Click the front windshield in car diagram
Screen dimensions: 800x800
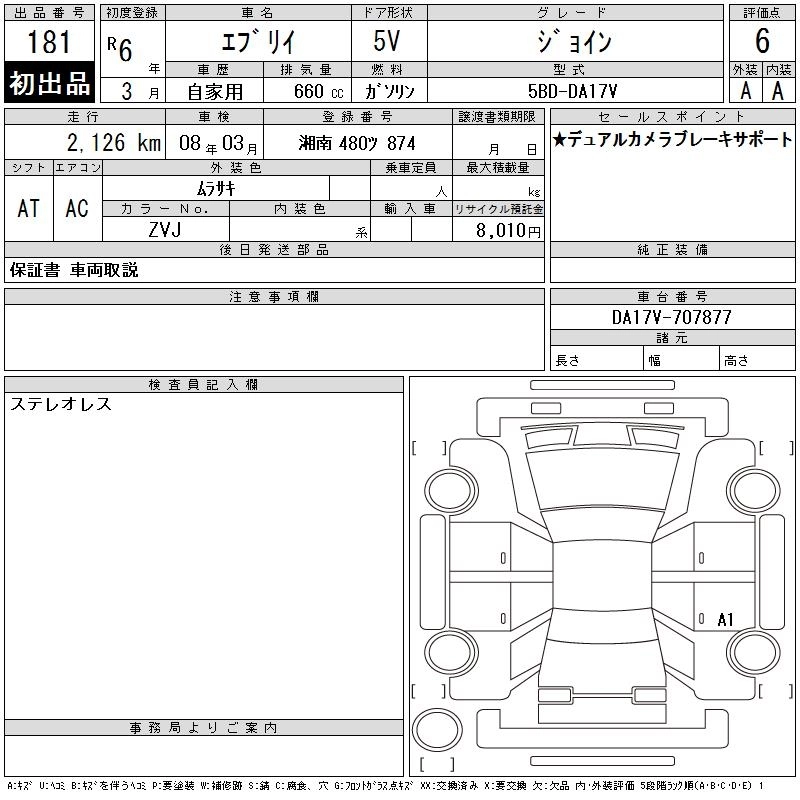coord(603,480)
